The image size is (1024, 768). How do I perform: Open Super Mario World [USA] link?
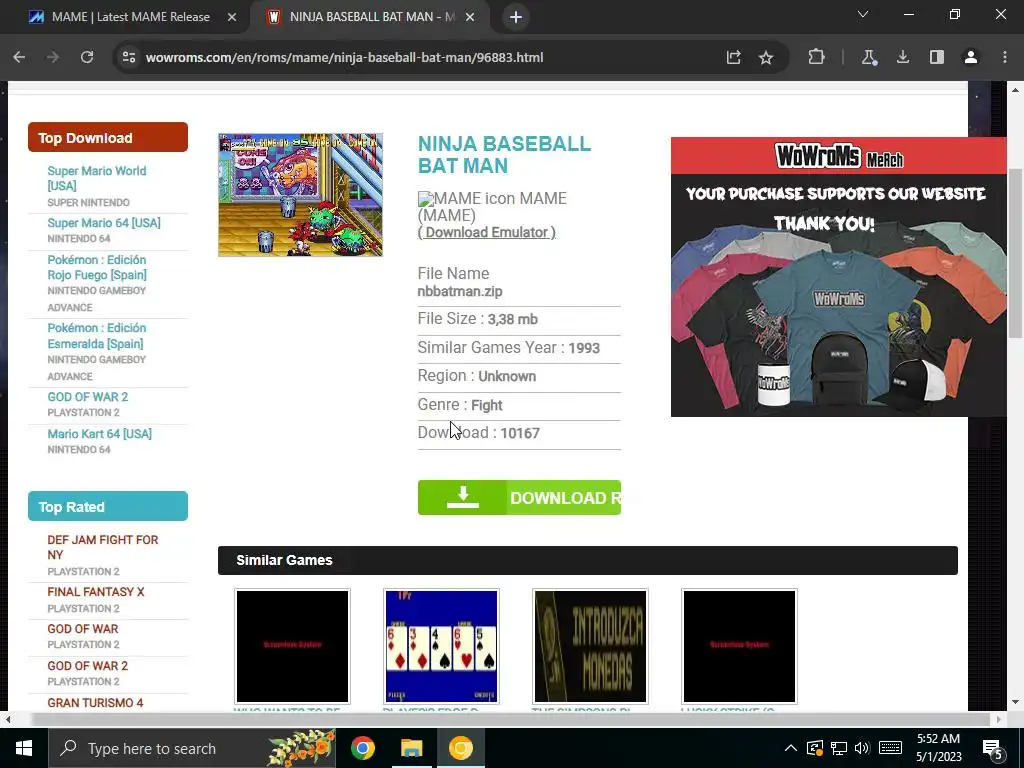click(x=97, y=178)
